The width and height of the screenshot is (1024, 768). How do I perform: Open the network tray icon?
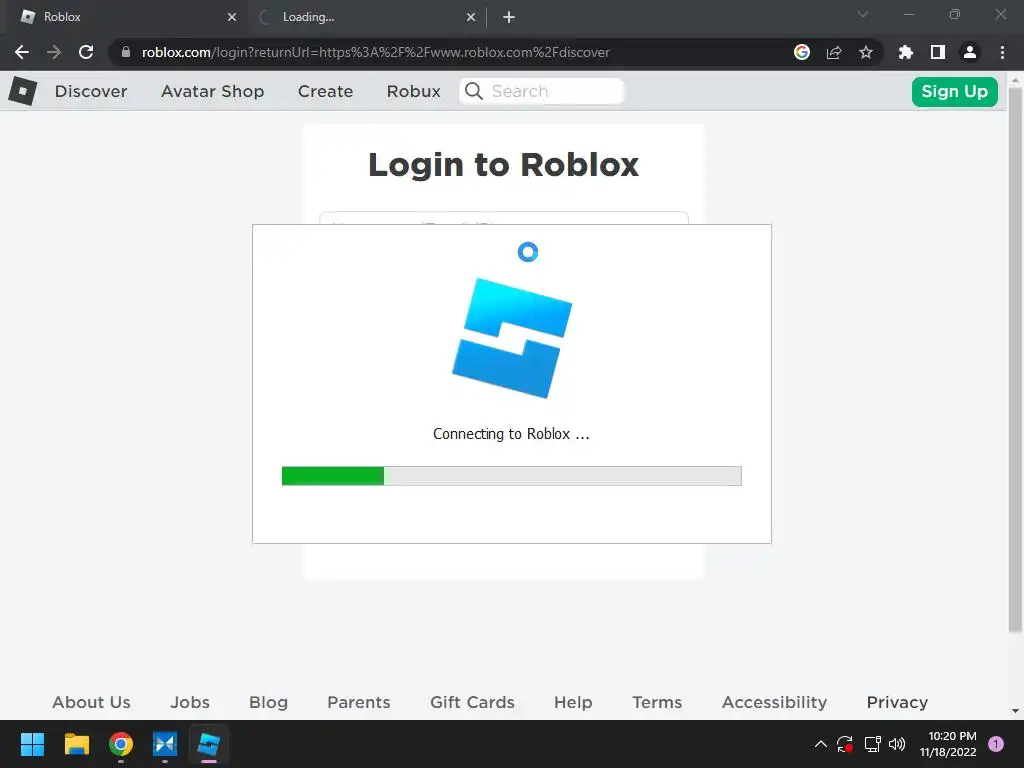click(872, 744)
